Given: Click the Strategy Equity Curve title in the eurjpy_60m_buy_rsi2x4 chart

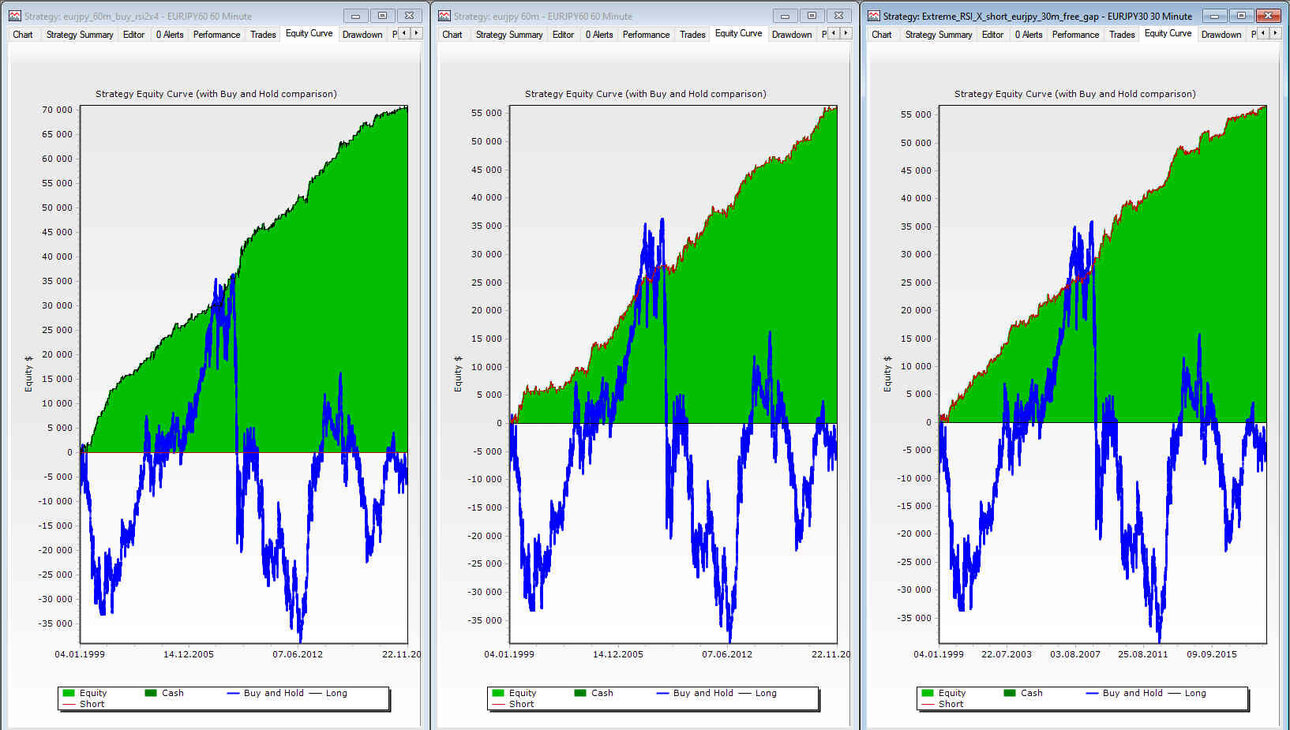Looking at the screenshot, I should pos(216,94).
